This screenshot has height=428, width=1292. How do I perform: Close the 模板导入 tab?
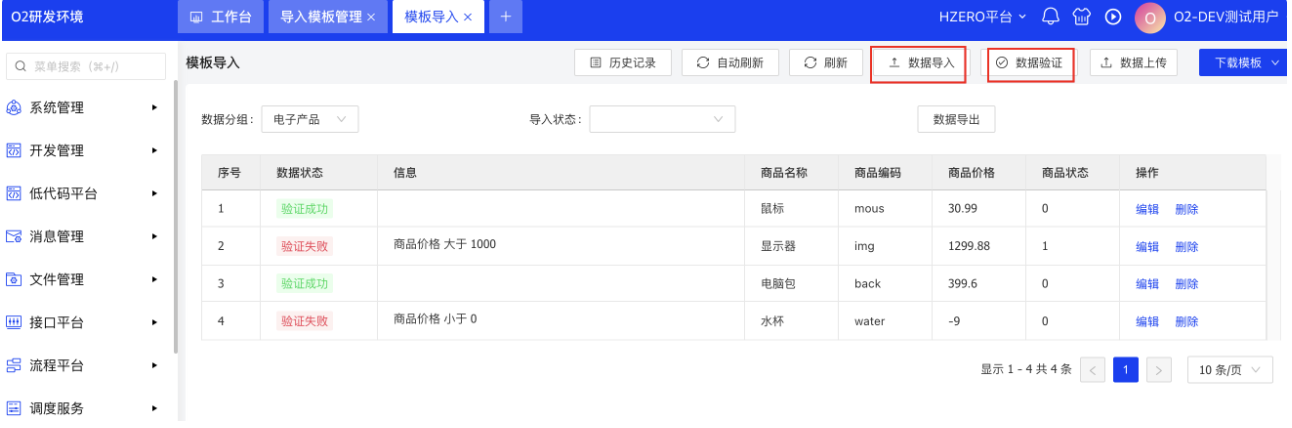(467, 17)
